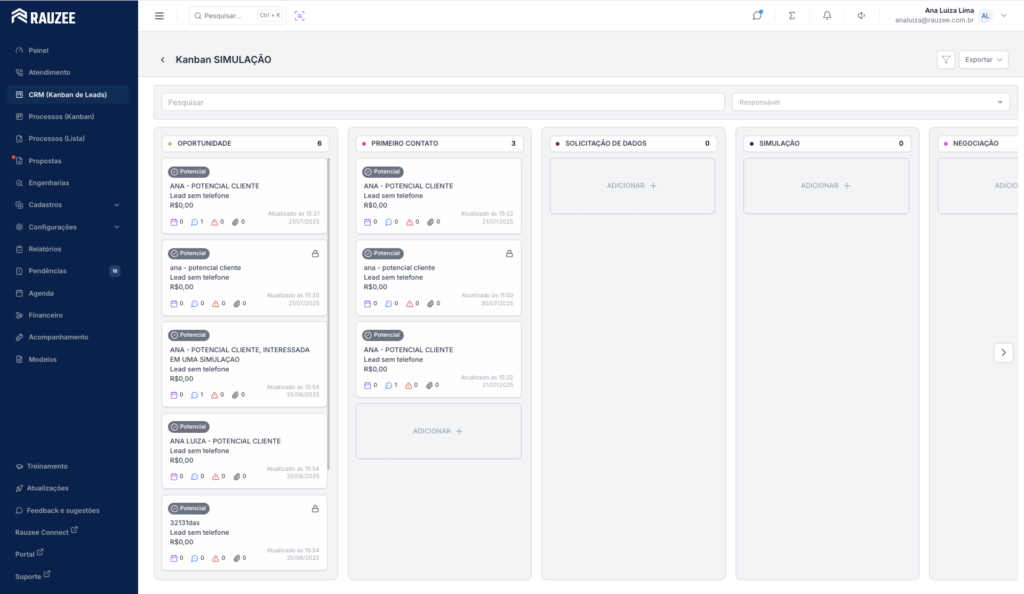Click the notifications bell icon

(x=827, y=16)
